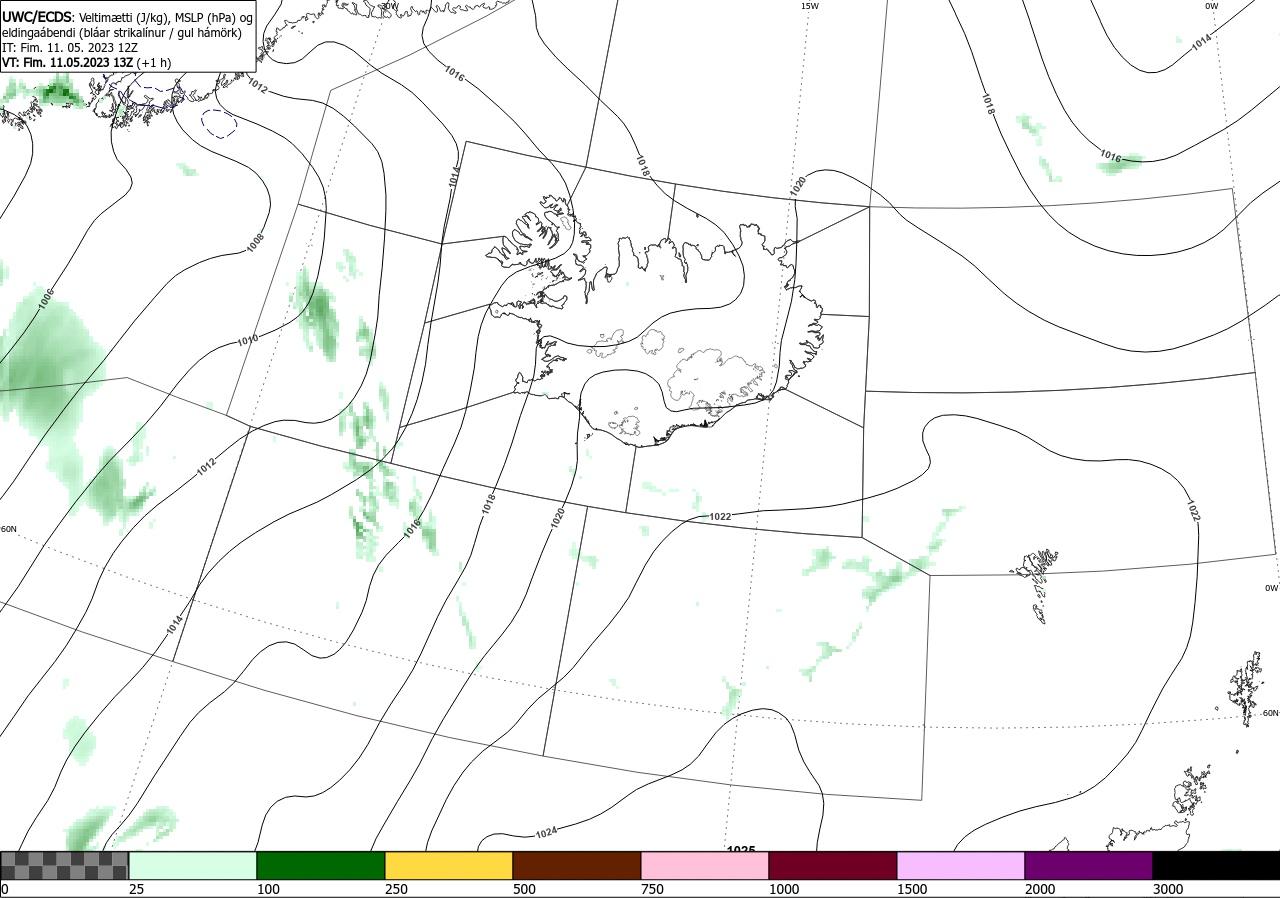The image size is (1280, 898).
Task: Click the black above-3000 legend swatch
Action: [x=1216, y=865]
